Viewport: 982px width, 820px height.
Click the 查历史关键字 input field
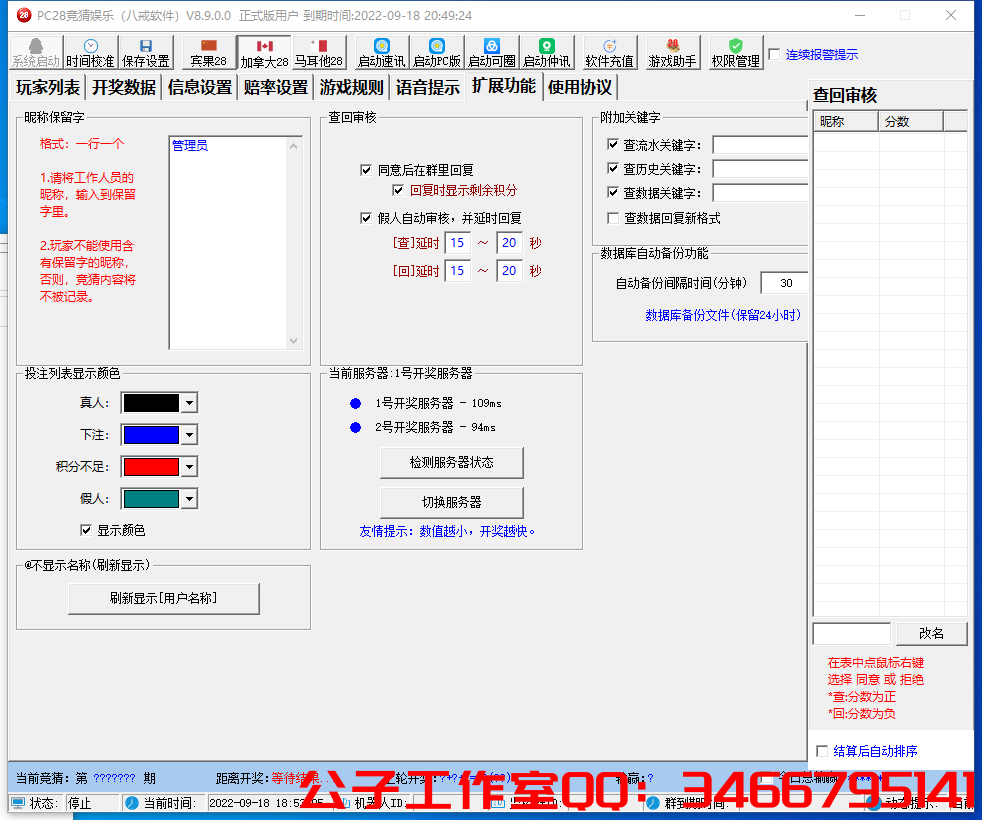click(760, 169)
